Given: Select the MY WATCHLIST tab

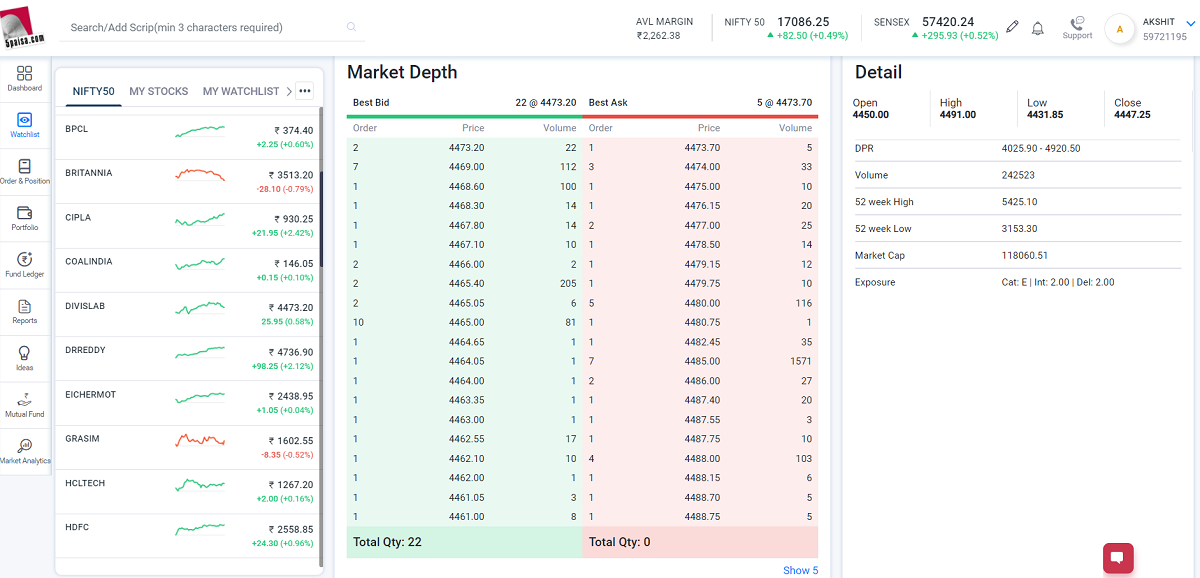Looking at the screenshot, I should [x=240, y=91].
